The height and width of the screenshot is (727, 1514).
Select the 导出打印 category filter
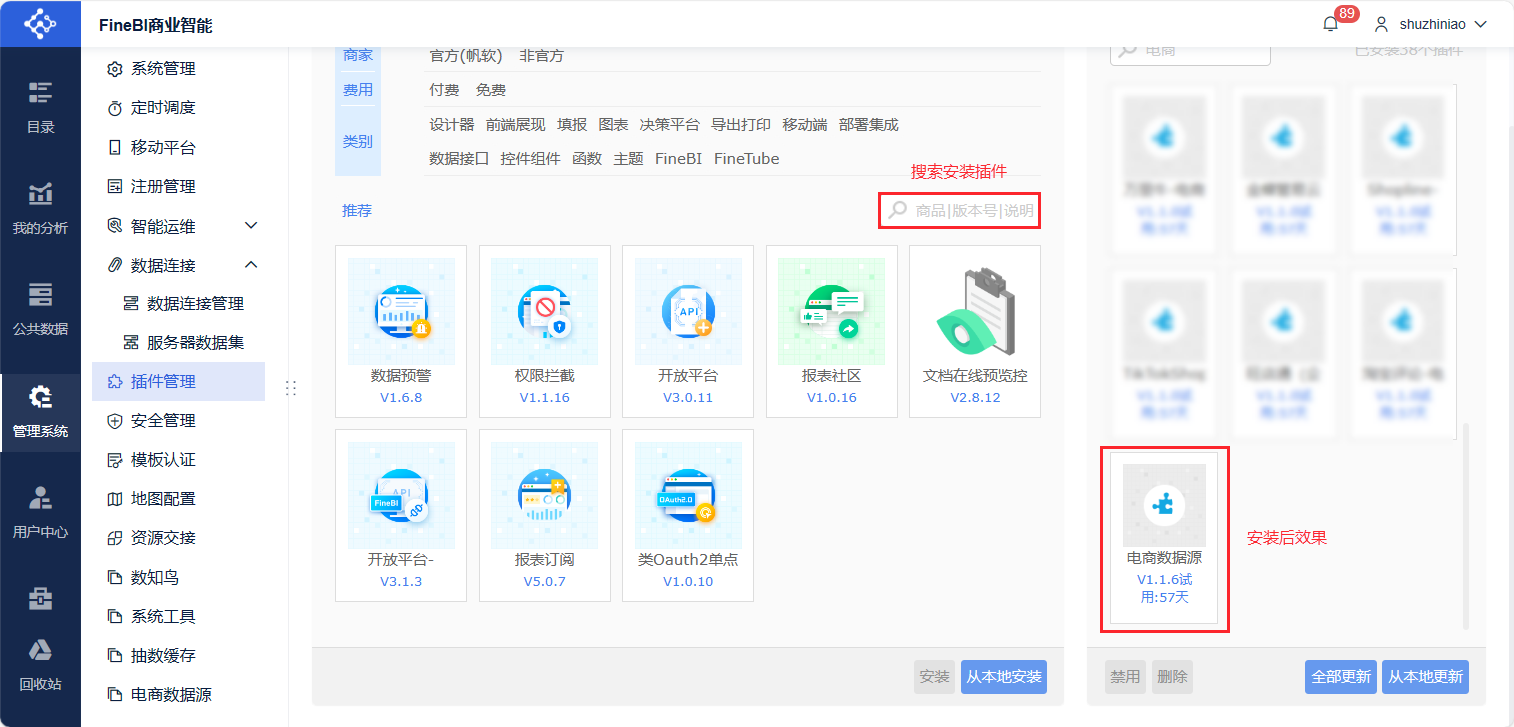tap(741, 125)
